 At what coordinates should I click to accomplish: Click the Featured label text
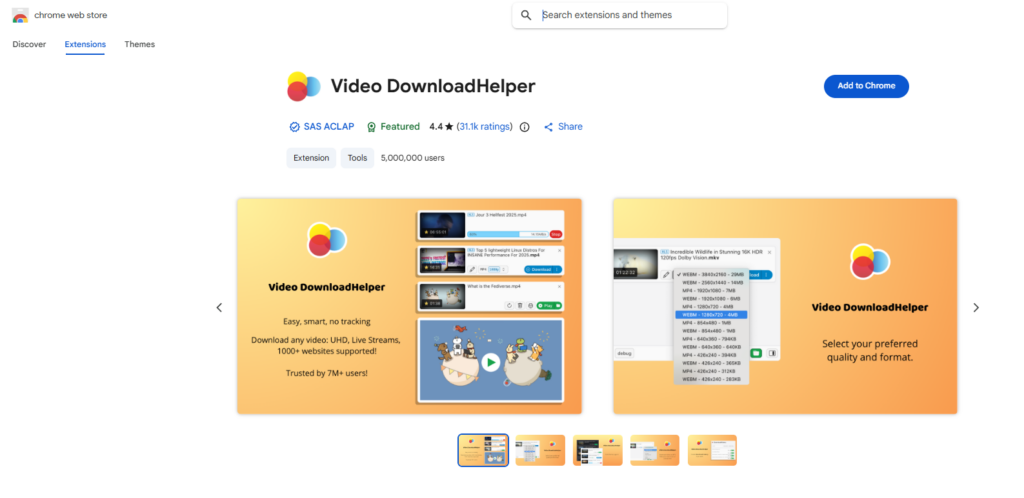[400, 127]
